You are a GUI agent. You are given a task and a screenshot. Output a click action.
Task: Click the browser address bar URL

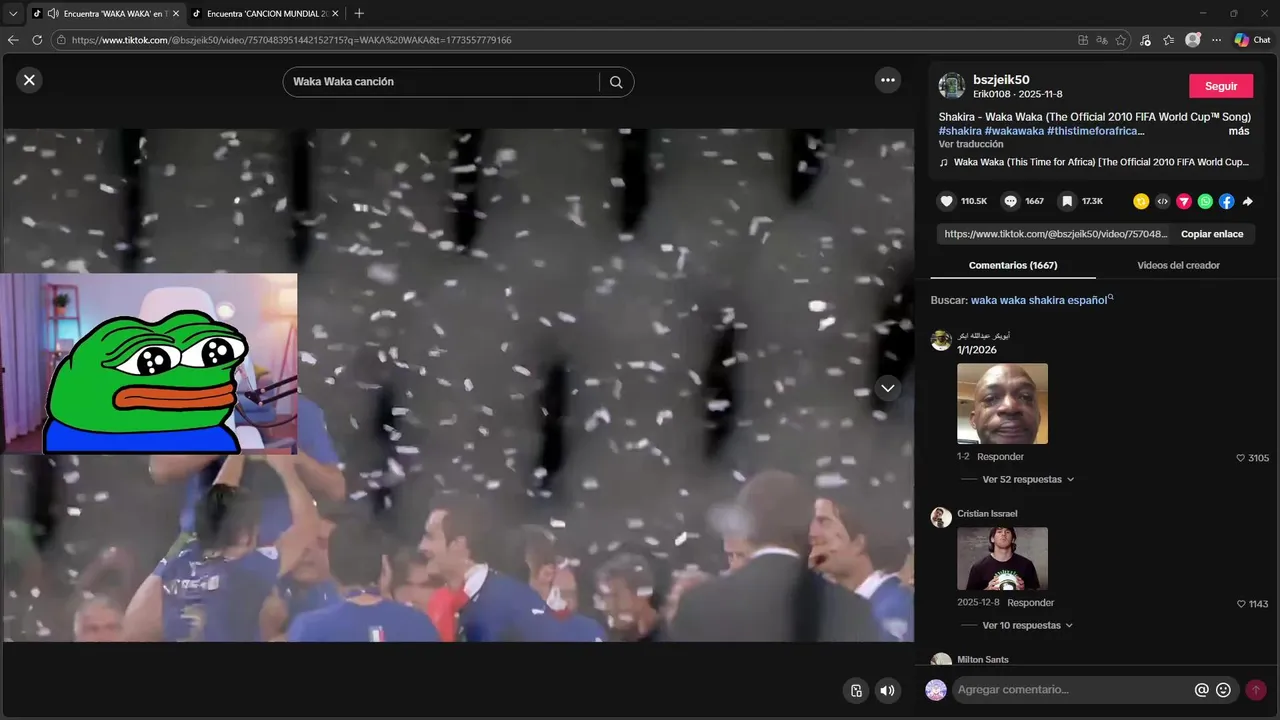(x=291, y=40)
